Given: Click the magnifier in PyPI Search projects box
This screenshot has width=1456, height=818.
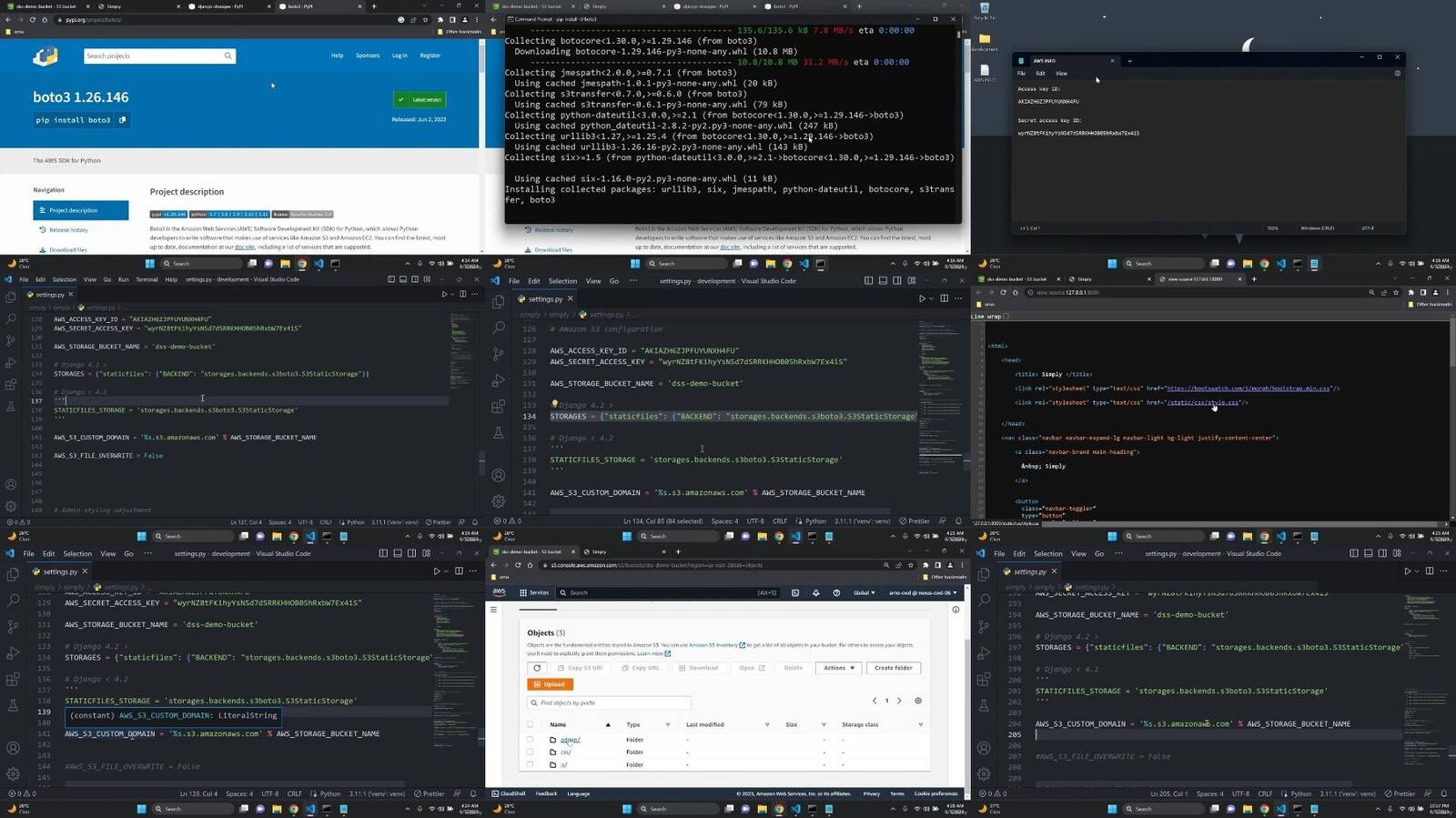Looking at the screenshot, I should point(227,56).
